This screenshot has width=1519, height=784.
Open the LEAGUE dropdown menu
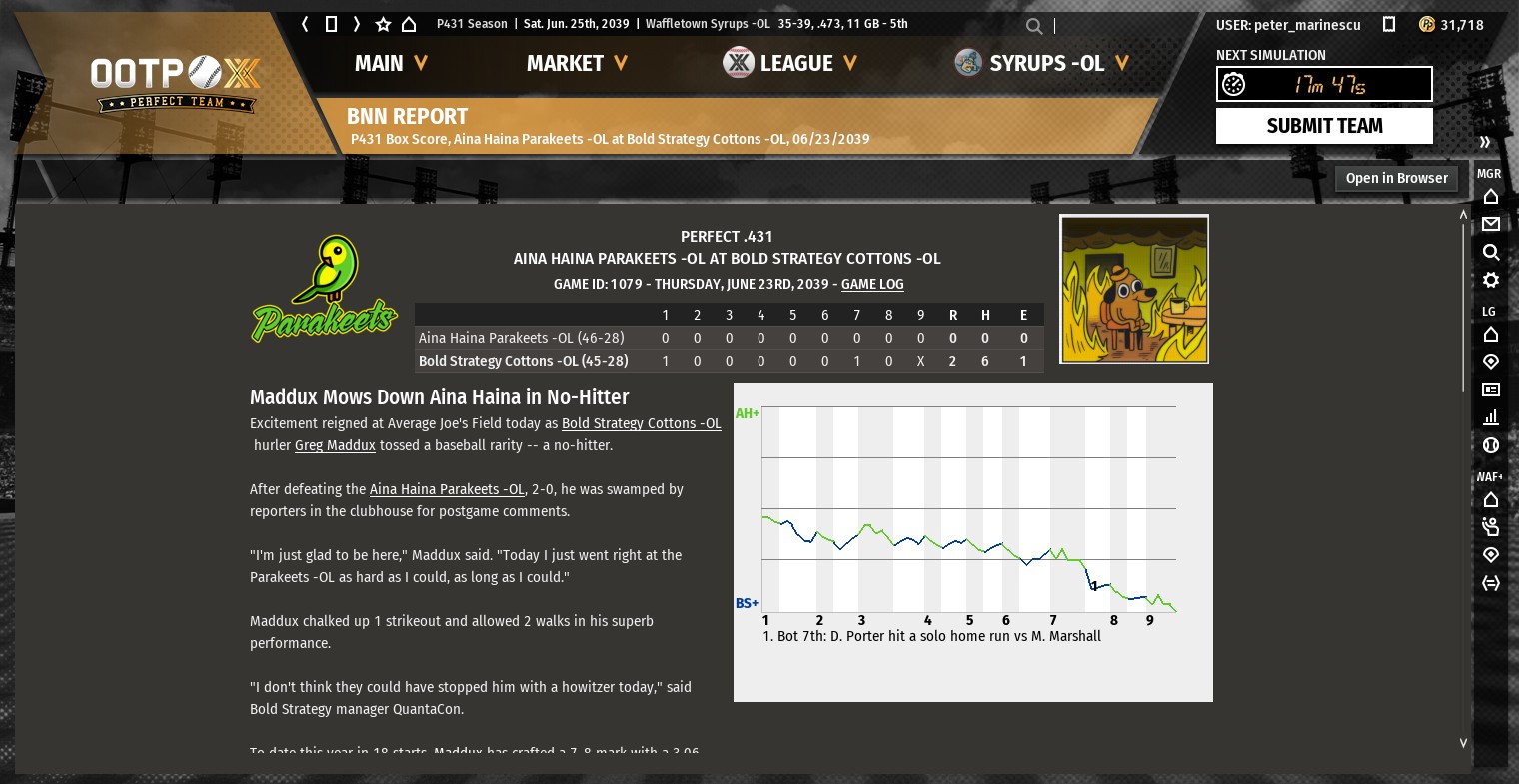click(789, 63)
